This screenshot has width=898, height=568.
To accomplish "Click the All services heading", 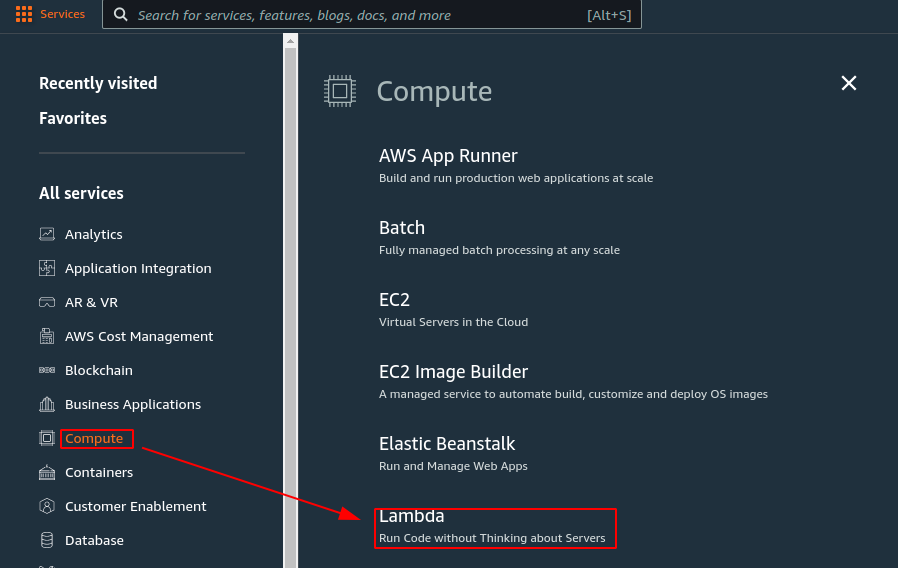I will tap(81, 193).
